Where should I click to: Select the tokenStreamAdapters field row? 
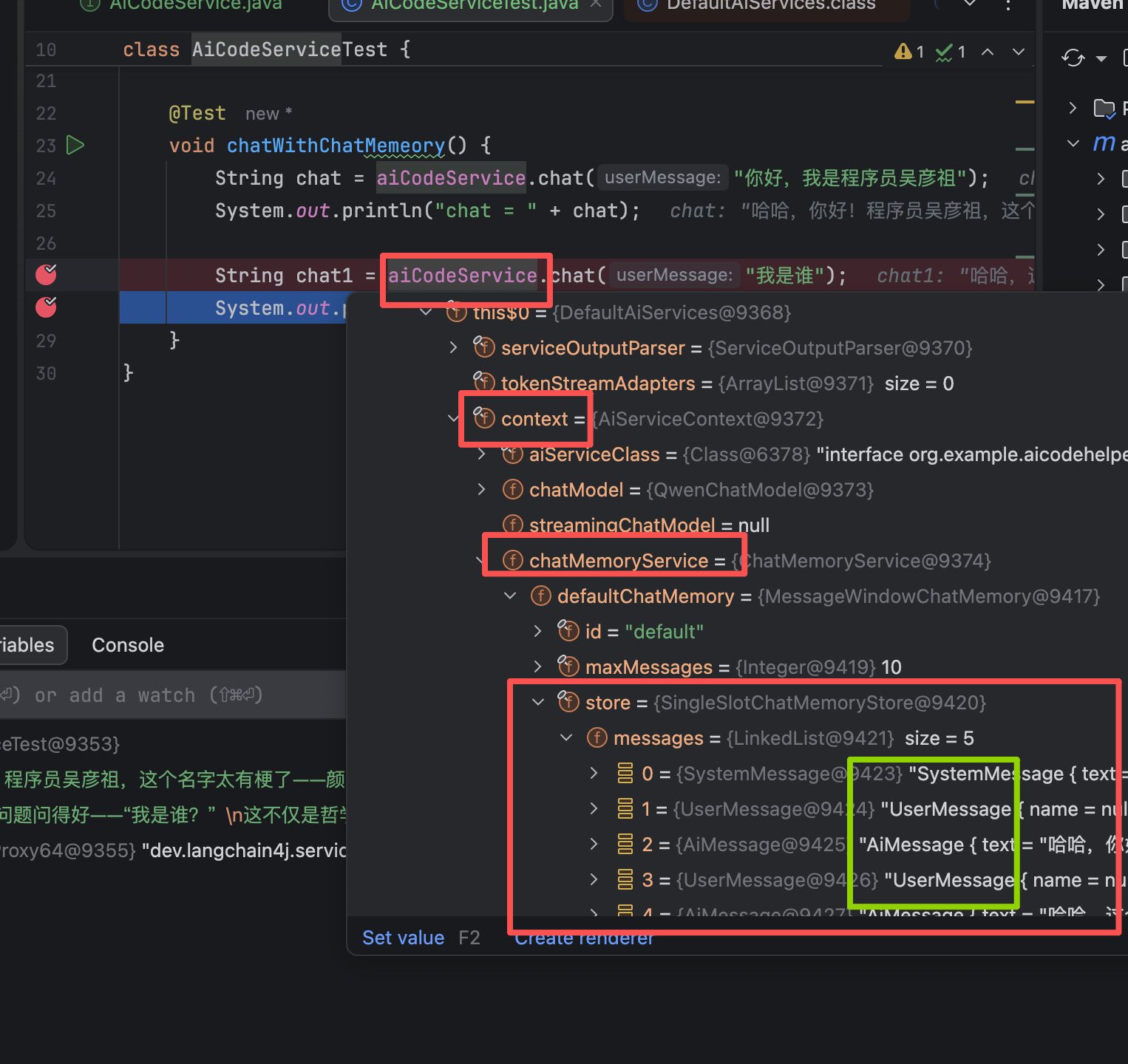click(x=738, y=383)
